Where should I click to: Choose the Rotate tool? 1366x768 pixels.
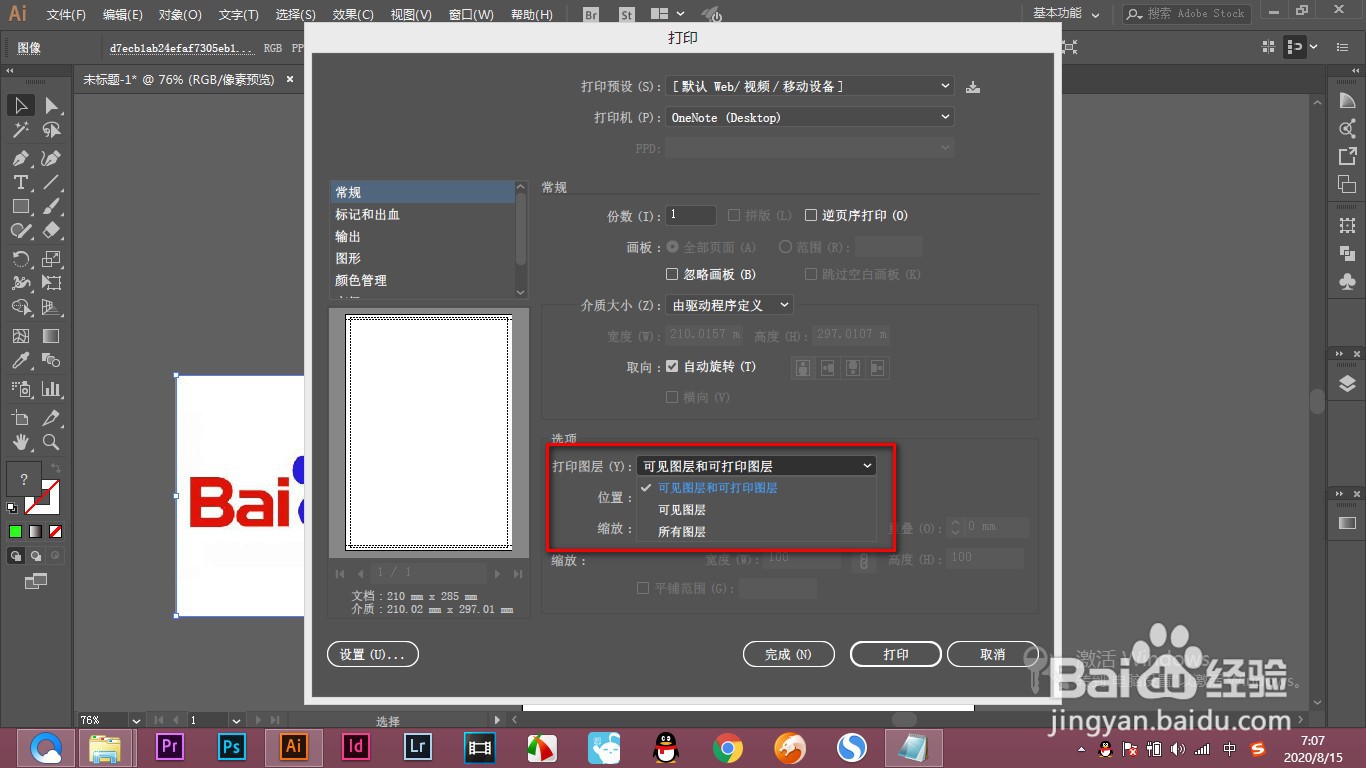[x=21, y=259]
